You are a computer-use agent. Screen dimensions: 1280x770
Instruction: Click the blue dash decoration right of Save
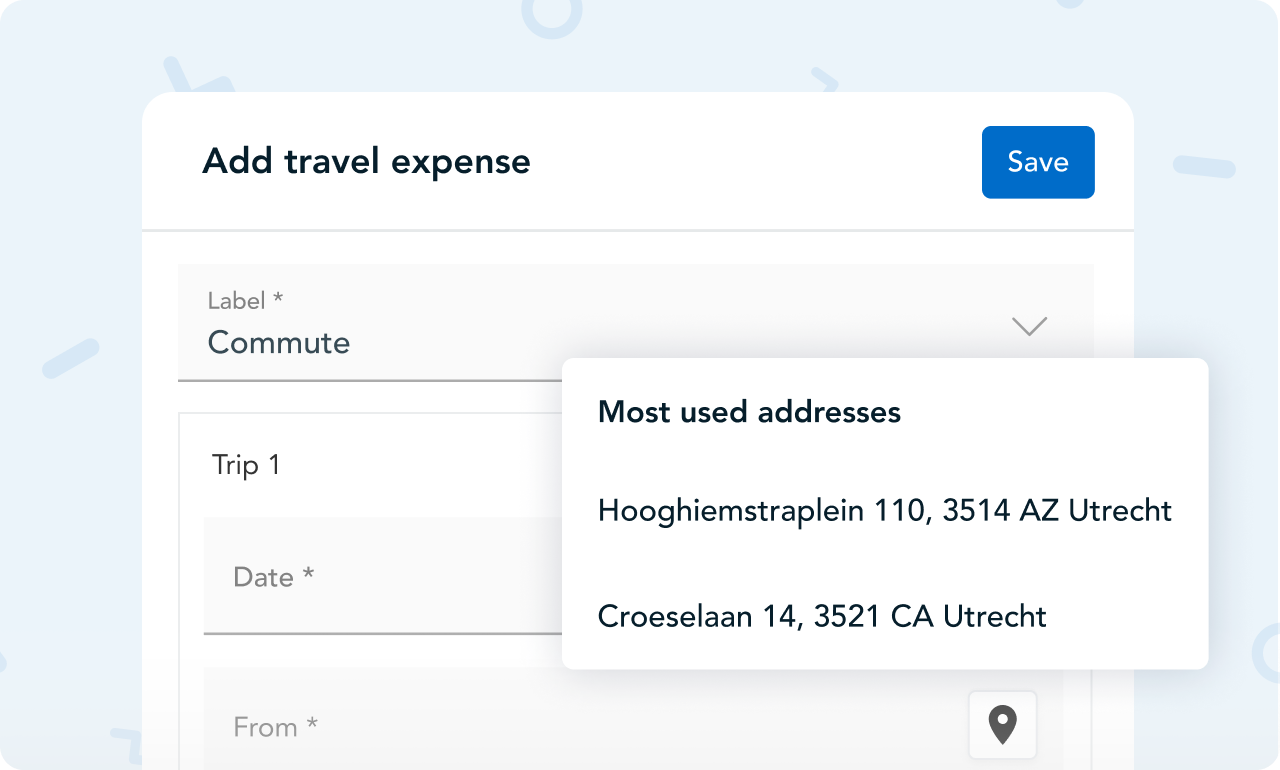click(x=1204, y=167)
